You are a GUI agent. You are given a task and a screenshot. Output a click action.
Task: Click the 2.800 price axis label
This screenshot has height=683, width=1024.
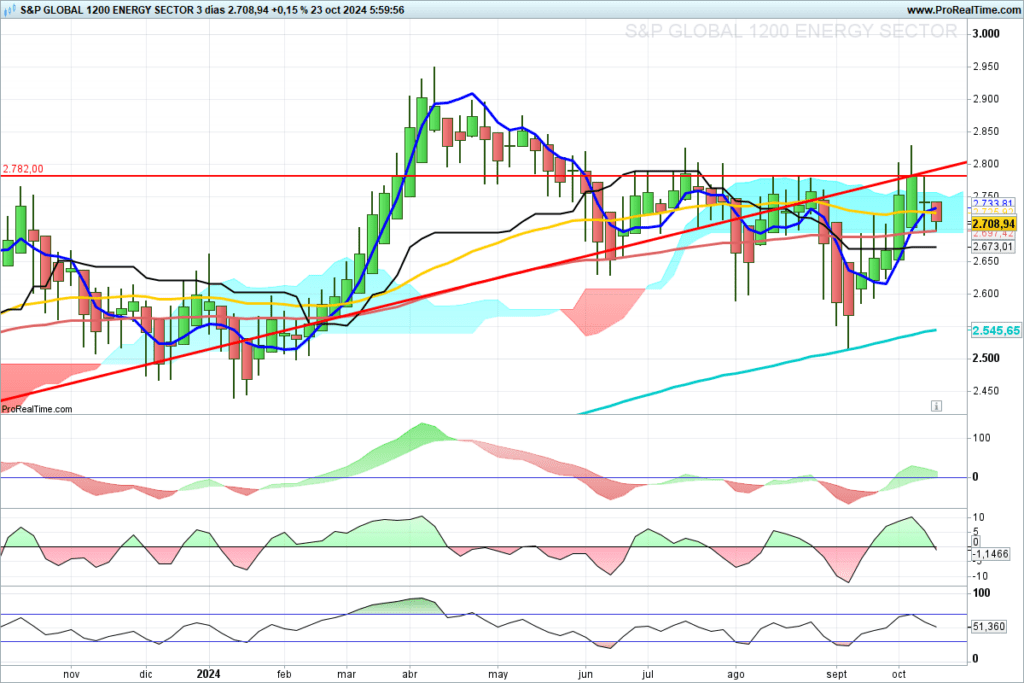986,164
